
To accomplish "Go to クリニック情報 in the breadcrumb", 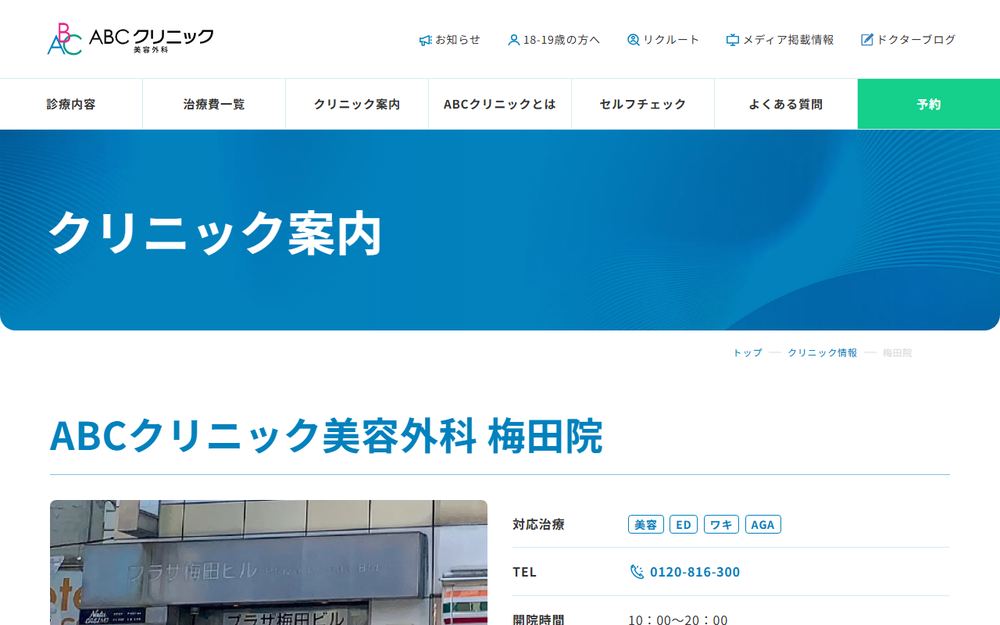I will click(822, 353).
